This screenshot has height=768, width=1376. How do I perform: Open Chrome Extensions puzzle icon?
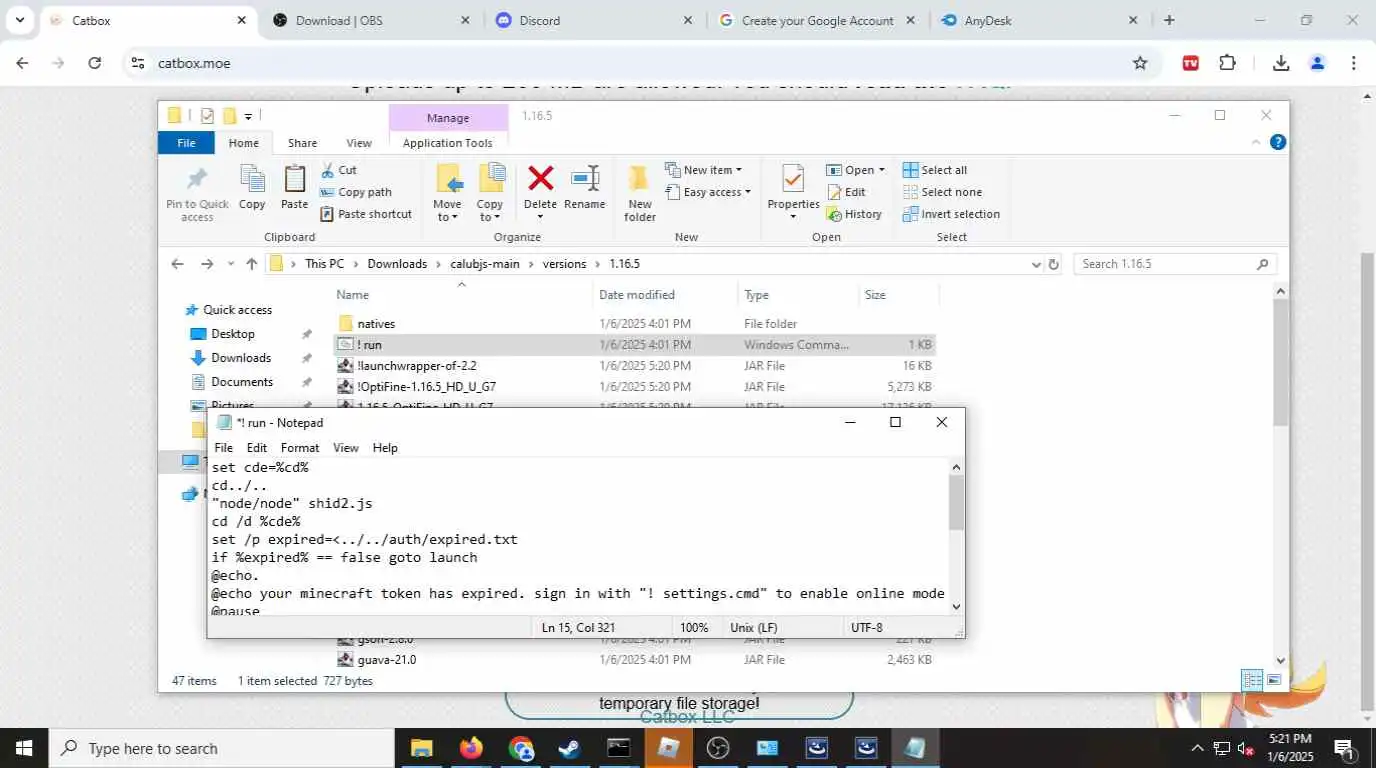click(1227, 63)
